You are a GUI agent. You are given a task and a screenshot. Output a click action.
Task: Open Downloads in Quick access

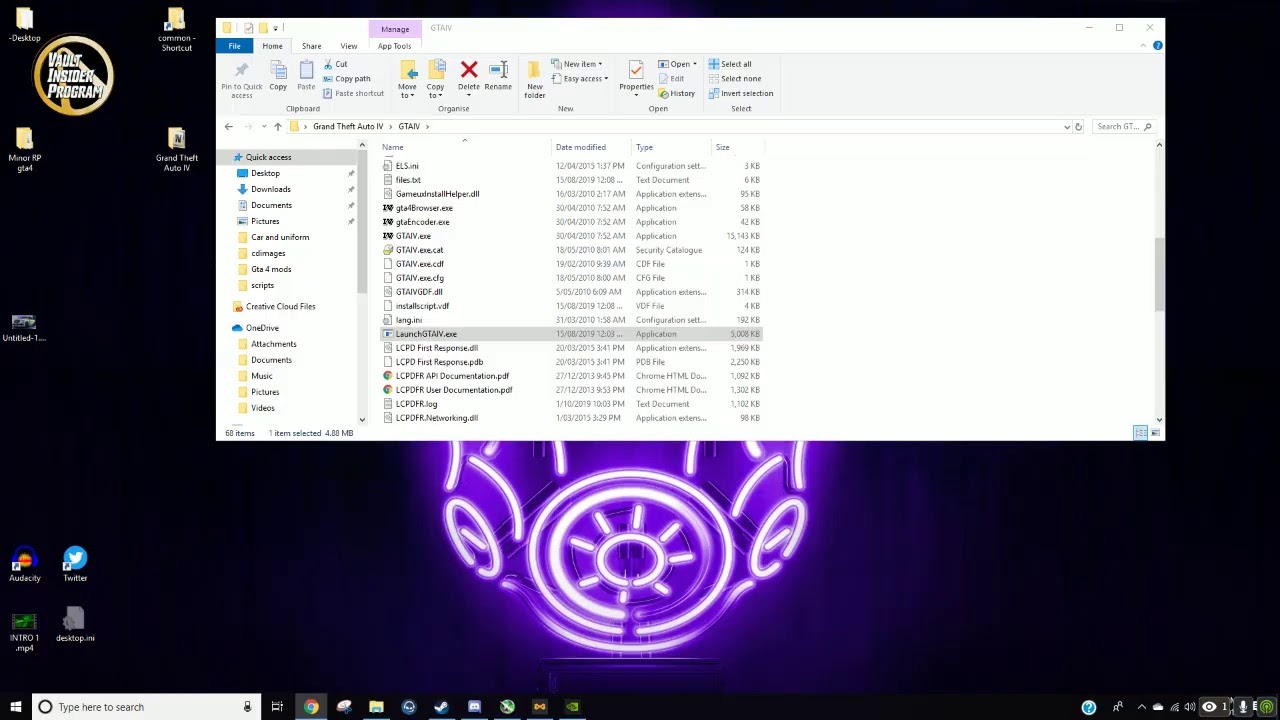(270, 189)
